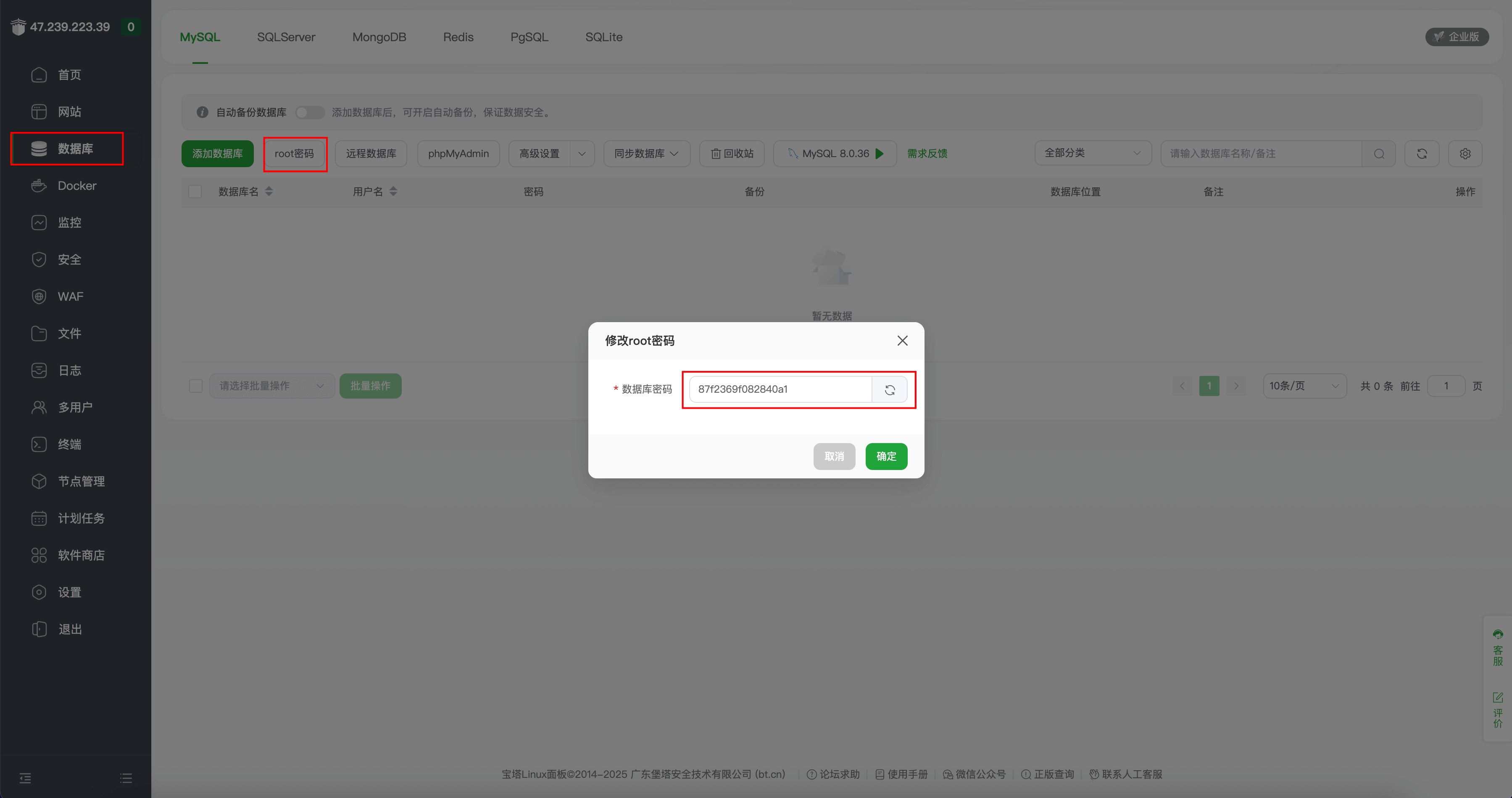1512x798 pixels.
Task: Click the database list refresh icon
Action: pos(1422,154)
